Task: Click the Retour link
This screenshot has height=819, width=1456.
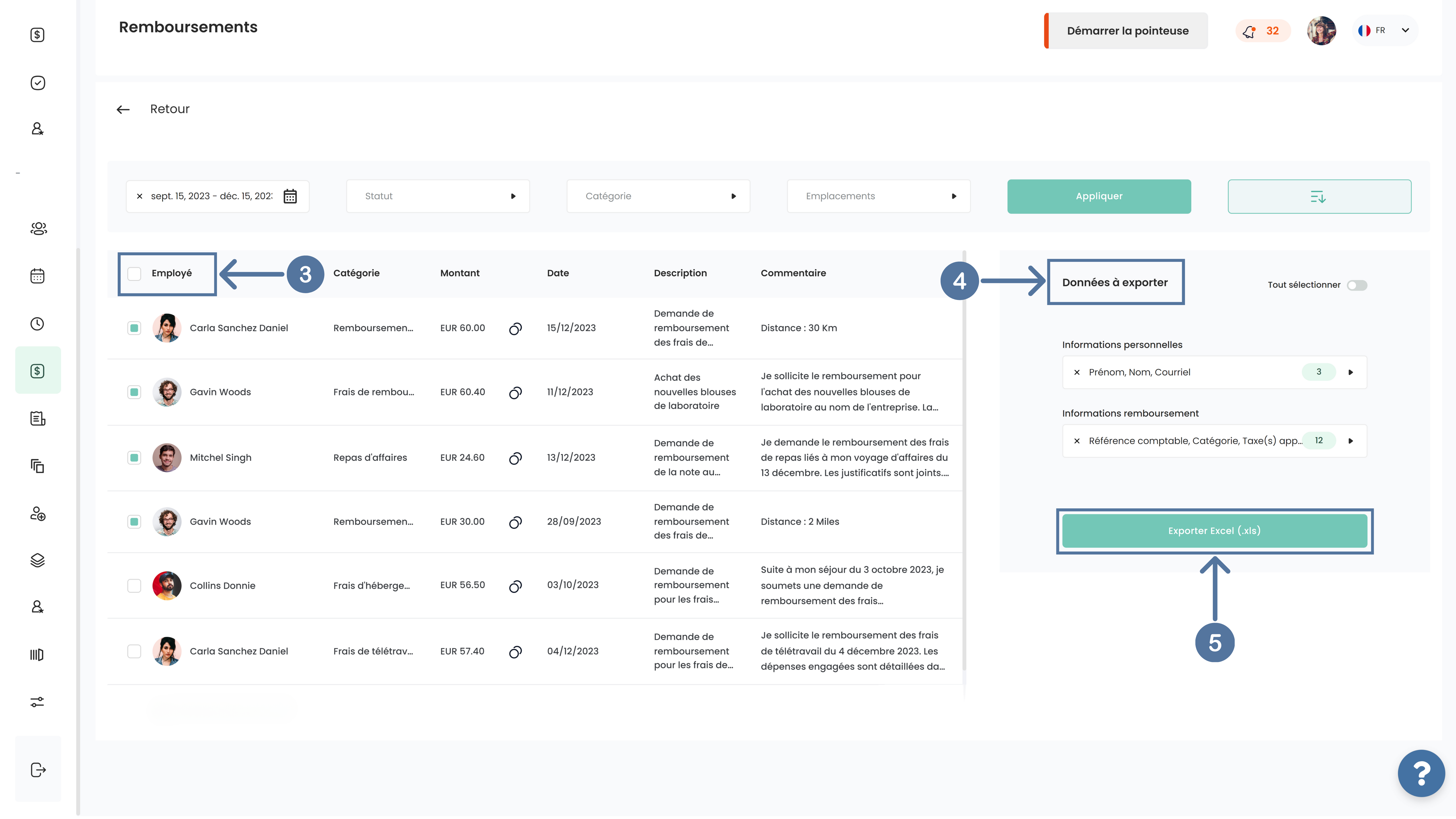Action: pyautogui.click(x=170, y=109)
